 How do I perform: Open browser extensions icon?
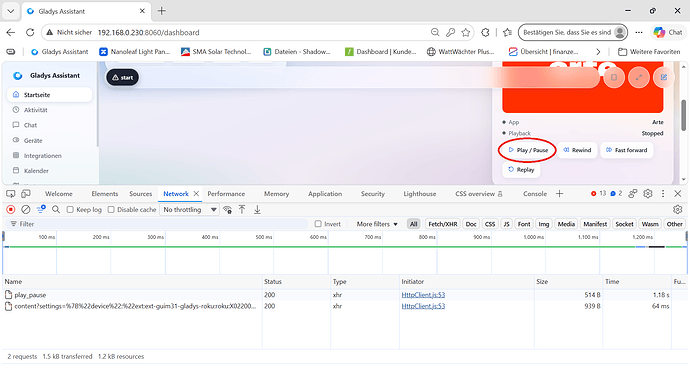(x=485, y=32)
